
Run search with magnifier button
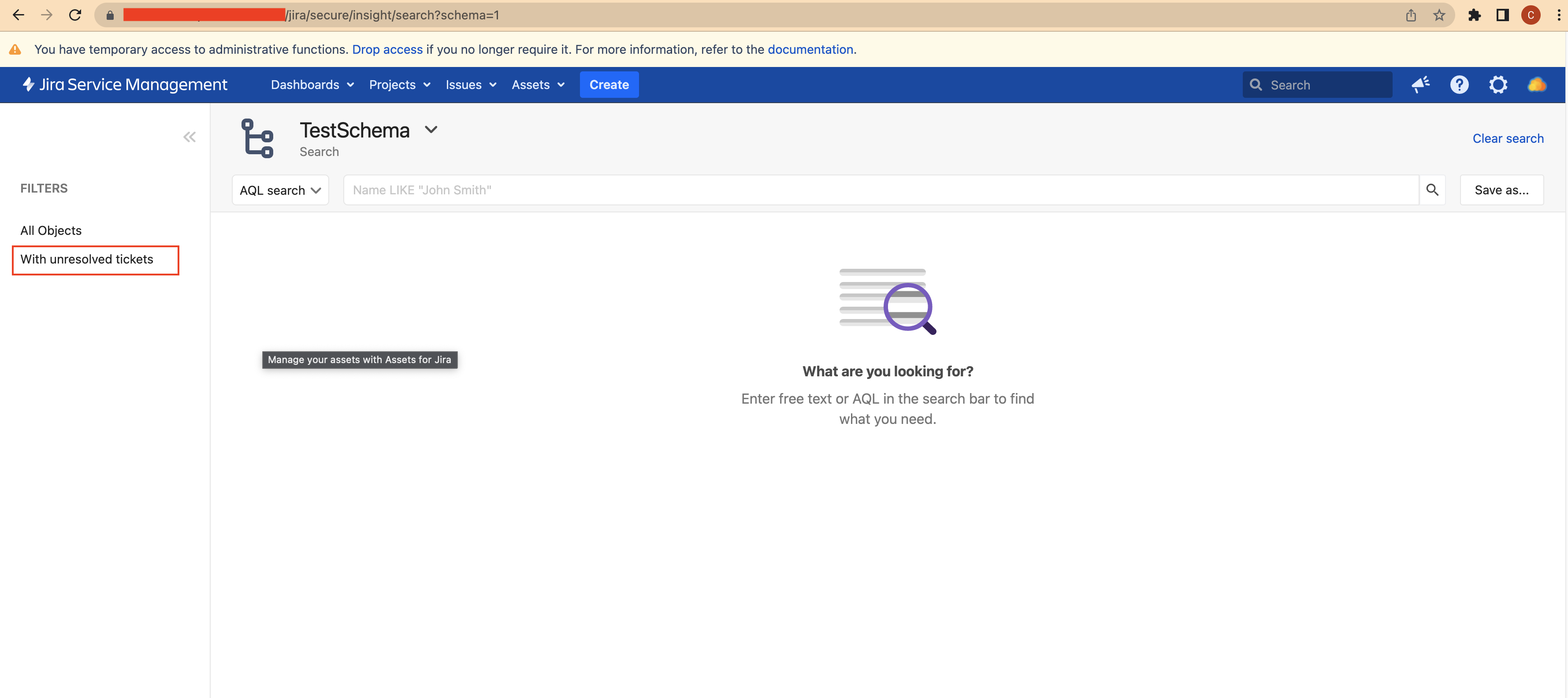pos(1432,190)
